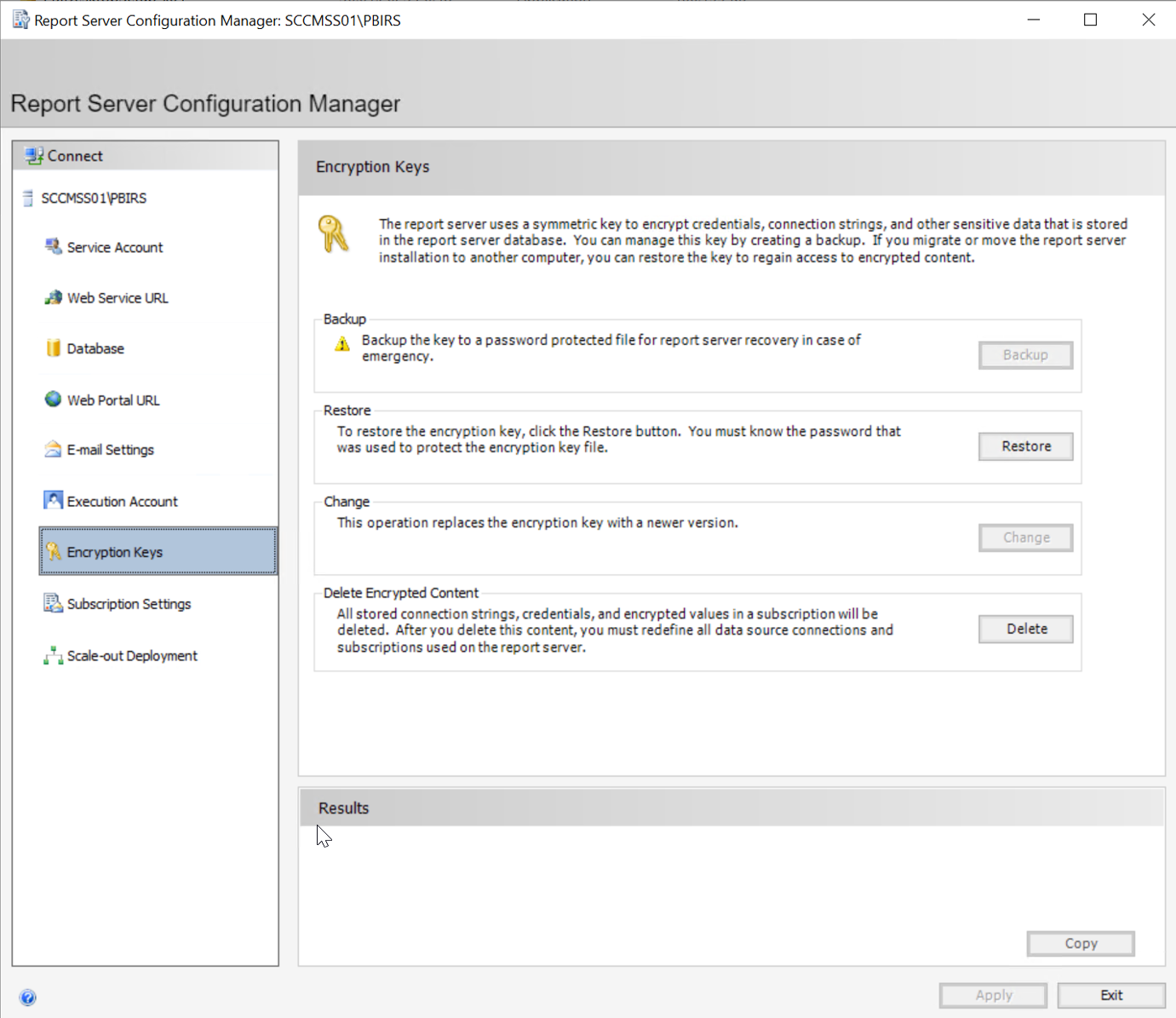The height and width of the screenshot is (1018, 1176).
Task: Click the Encryption Keys panel heading
Action: 372,167
